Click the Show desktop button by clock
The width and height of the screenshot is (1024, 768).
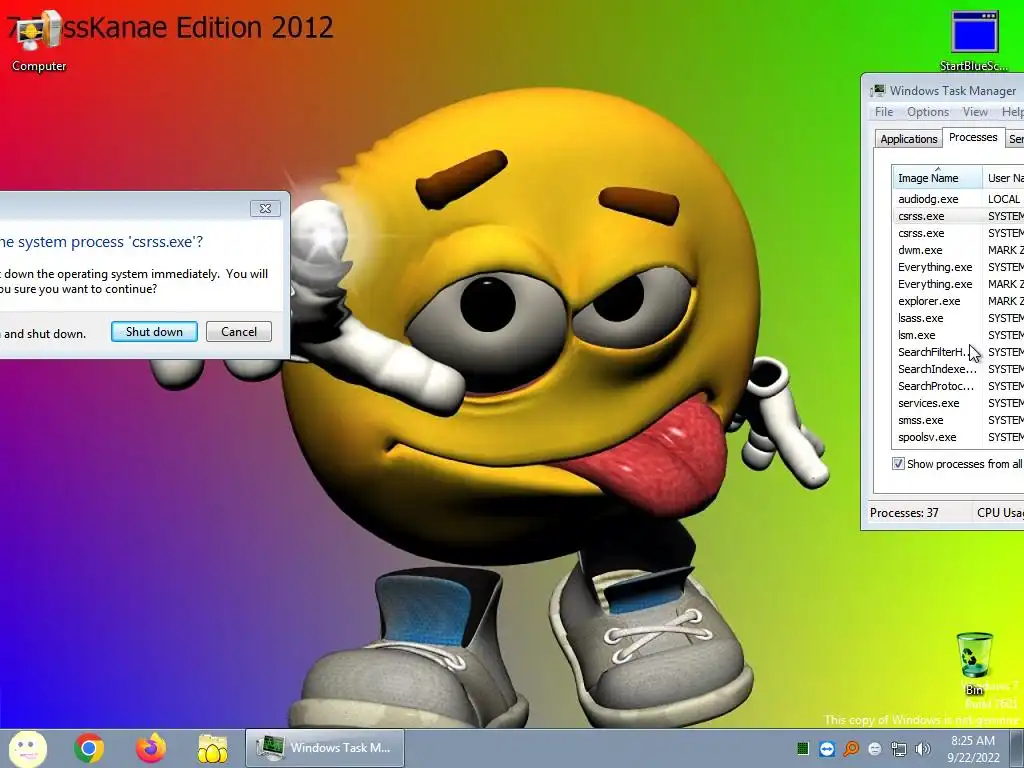pos(1017,748)
